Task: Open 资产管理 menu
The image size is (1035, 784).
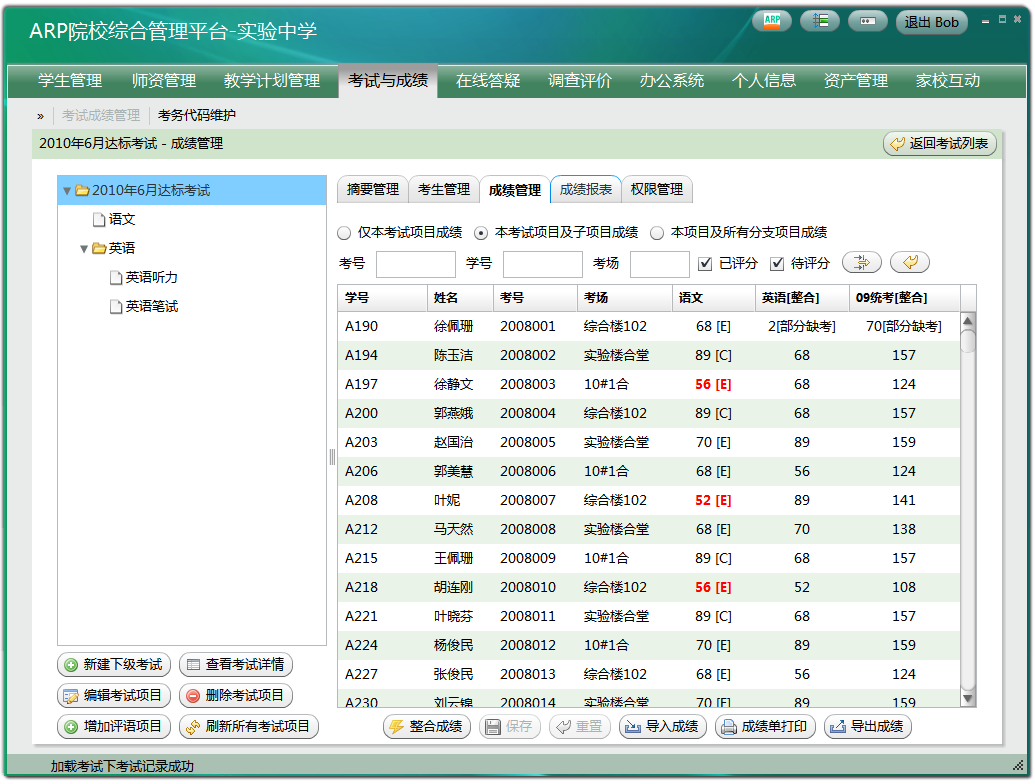Action: 855,81
